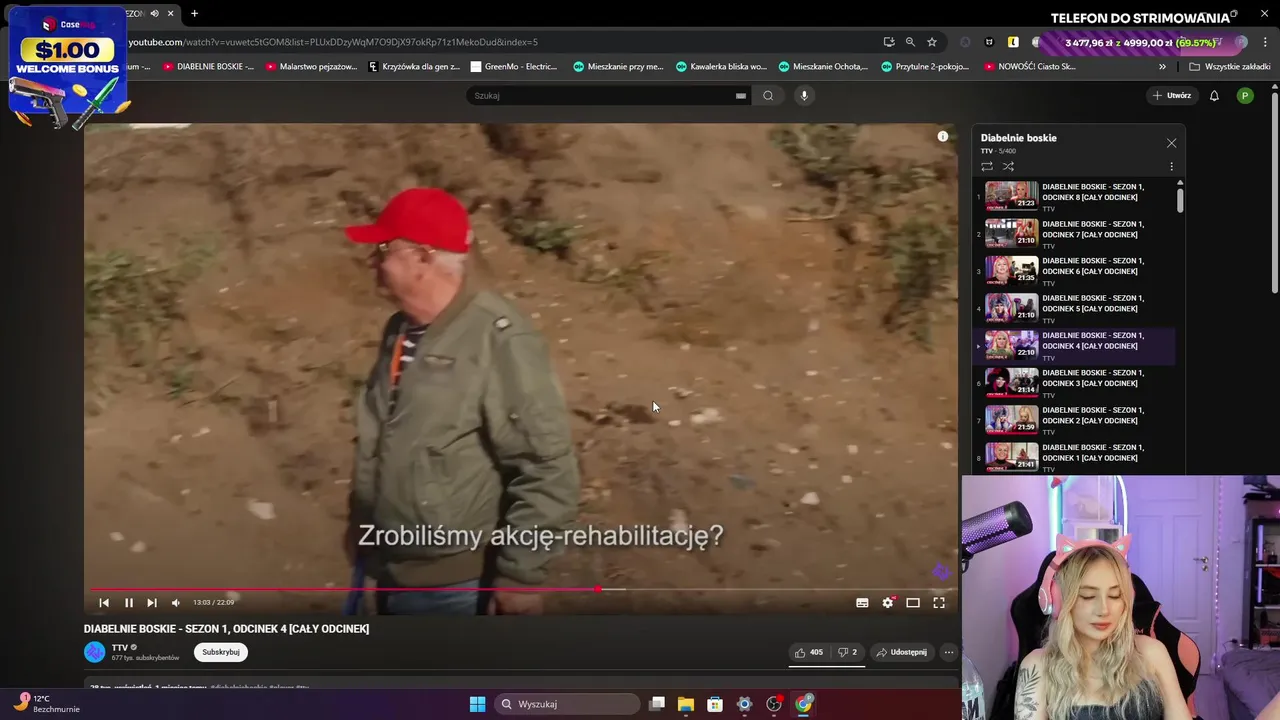Subscribe with the Subskrybuj button
Viewport: 1280px width, 720px height.
click(221, 652)
